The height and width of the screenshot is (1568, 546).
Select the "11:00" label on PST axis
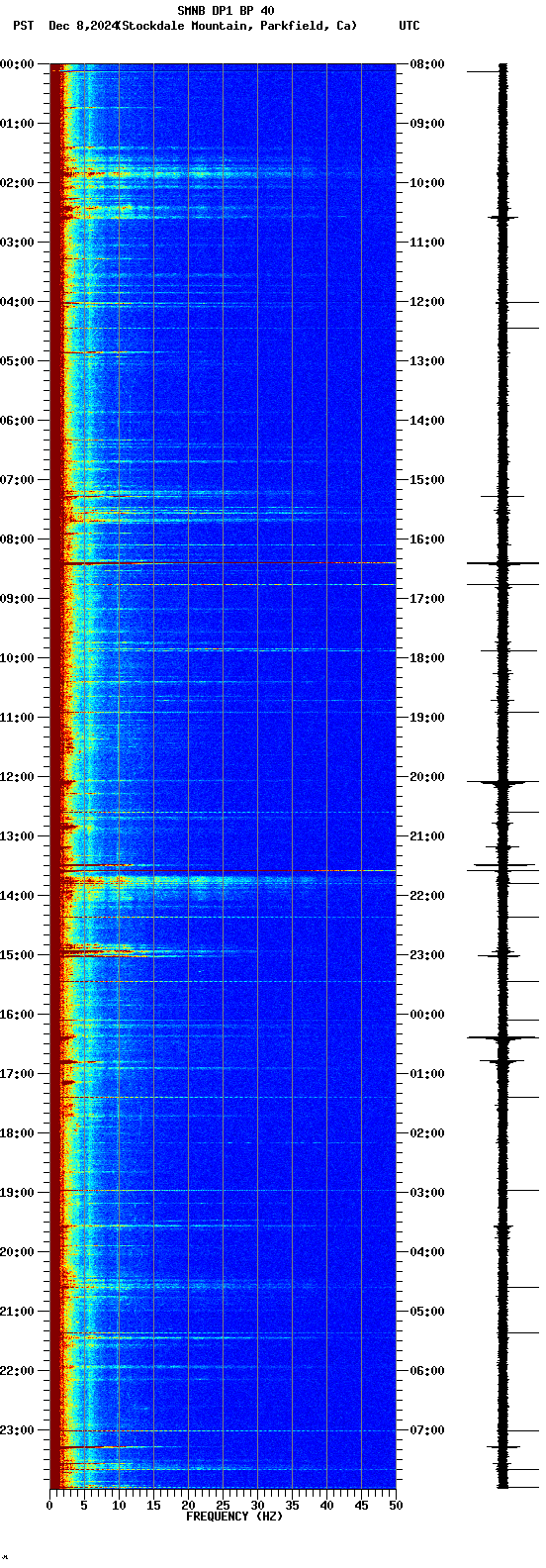17,718
